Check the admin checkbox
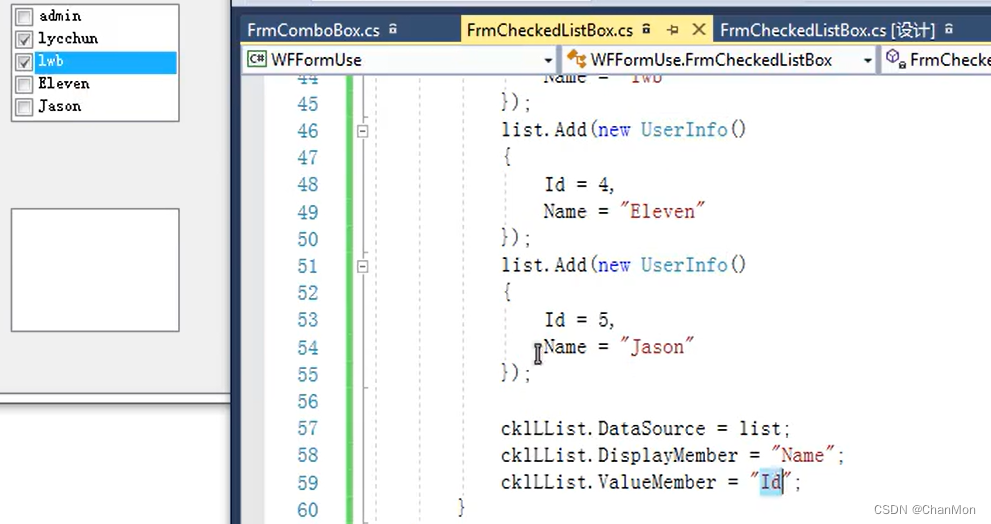Screen dimensions: 991x524 (x=24, y=16)
